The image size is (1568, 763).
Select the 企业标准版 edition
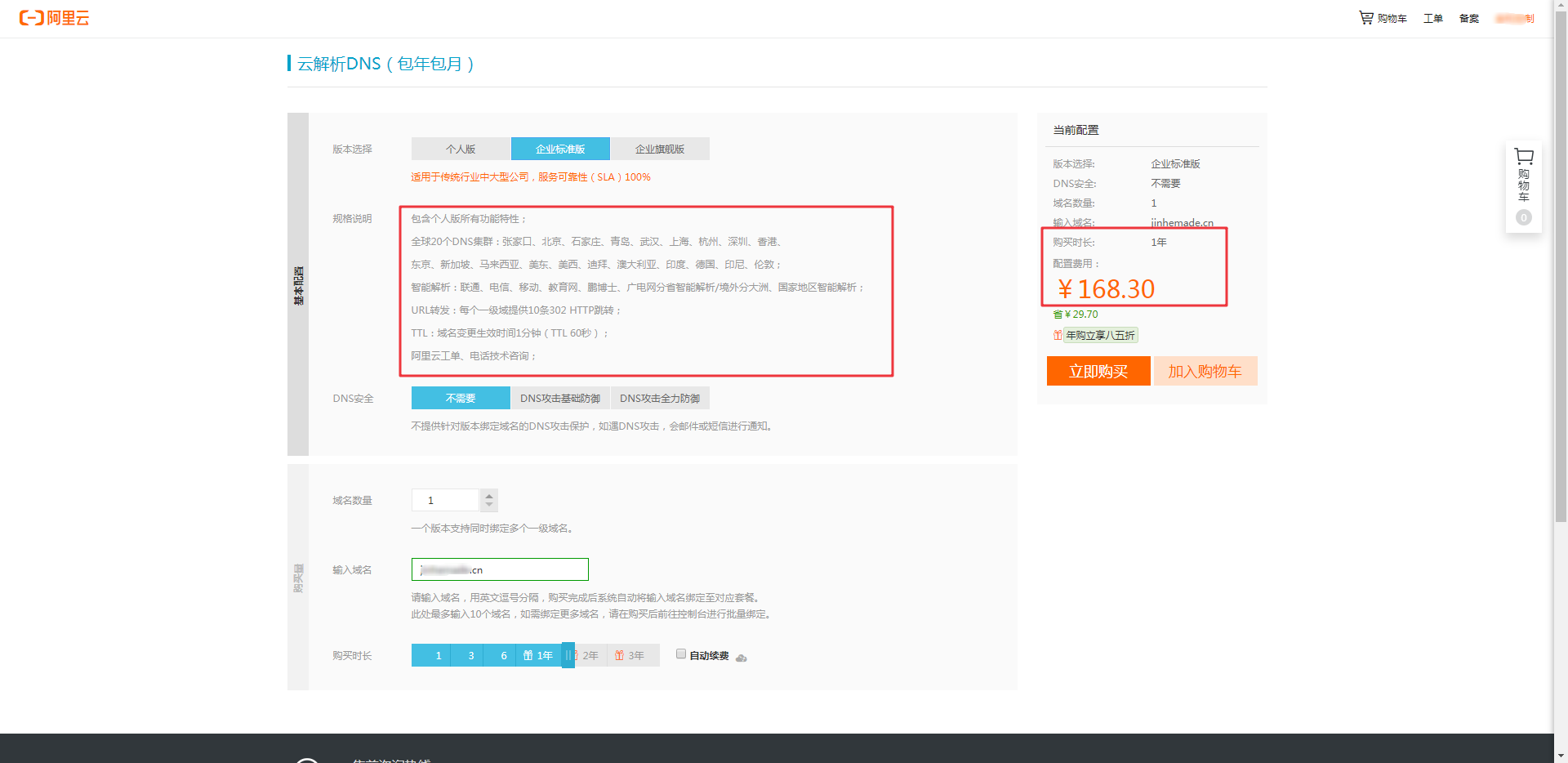(x=560, y=149)
